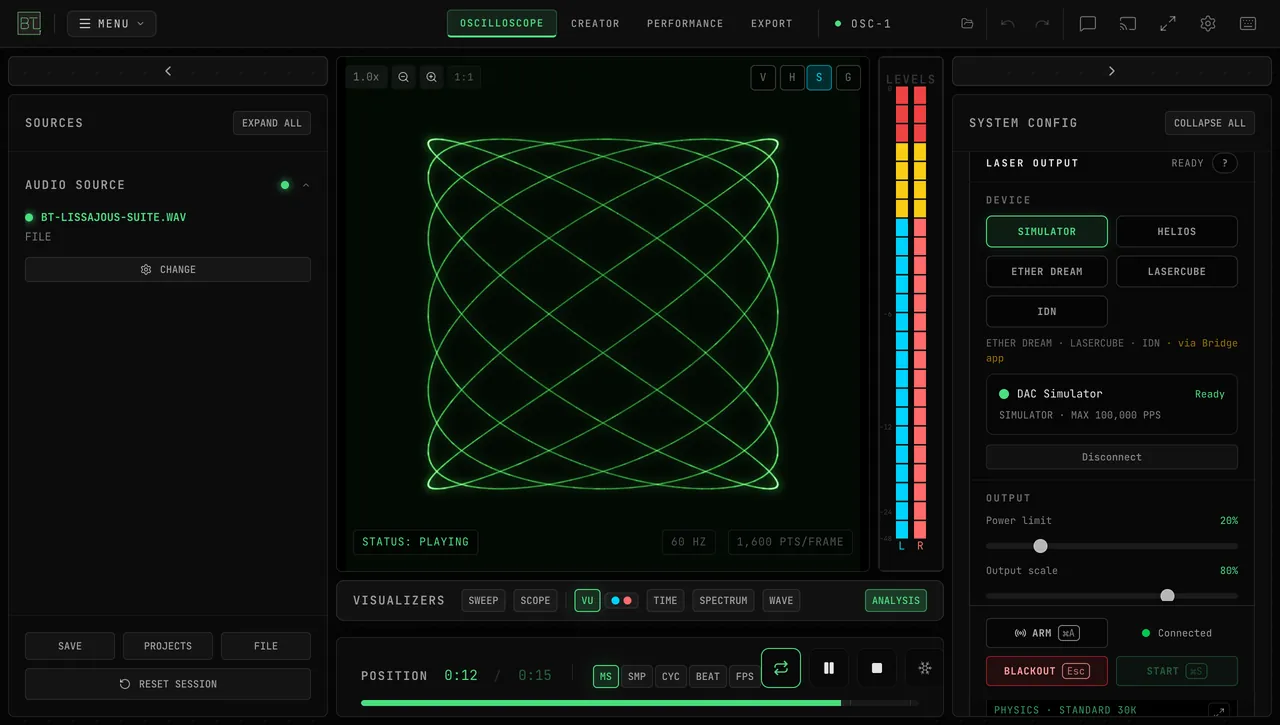
Task: Toggle the H display mode
Action: tap(792, 78)
